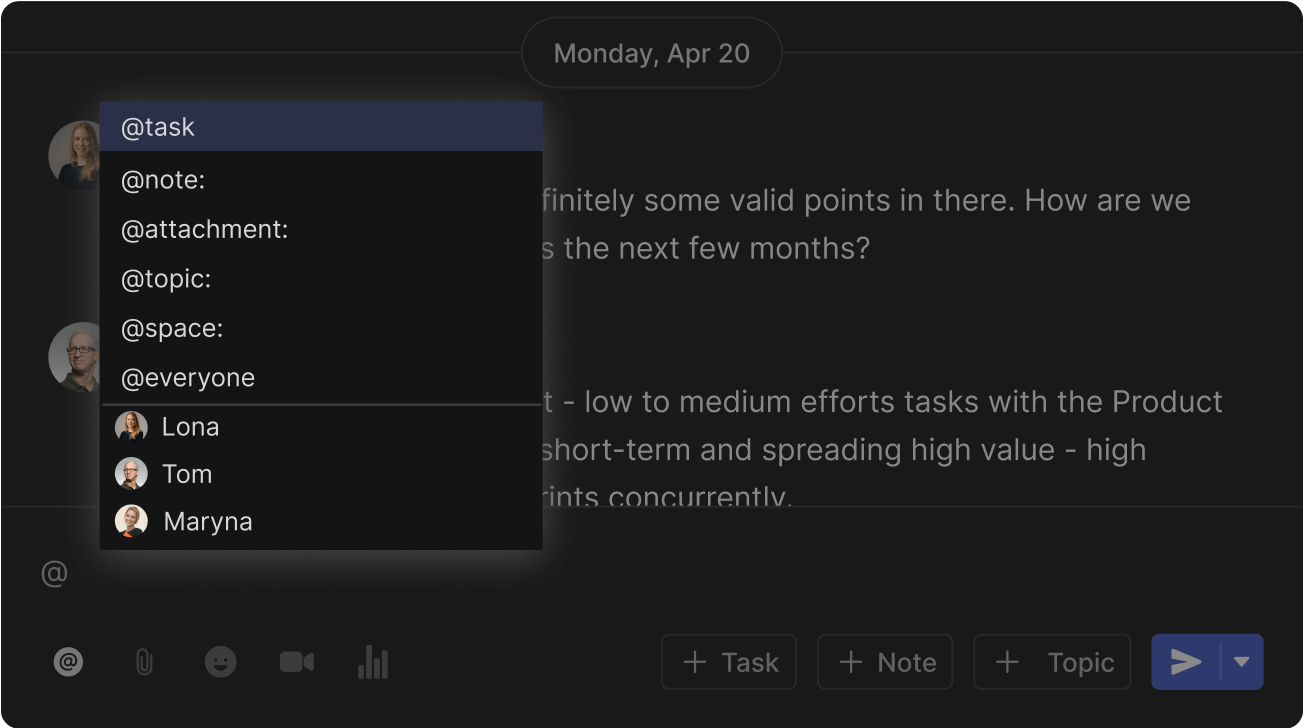Click the paperclip attachment icon
Viewport: 1304px width, 728px height.
[x=144, y=662]
